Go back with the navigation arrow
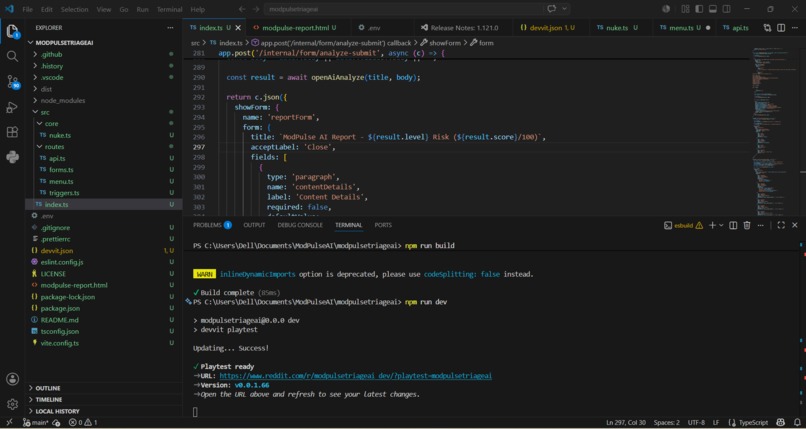This screenshot has height=429, width=806. coord(242,9)
